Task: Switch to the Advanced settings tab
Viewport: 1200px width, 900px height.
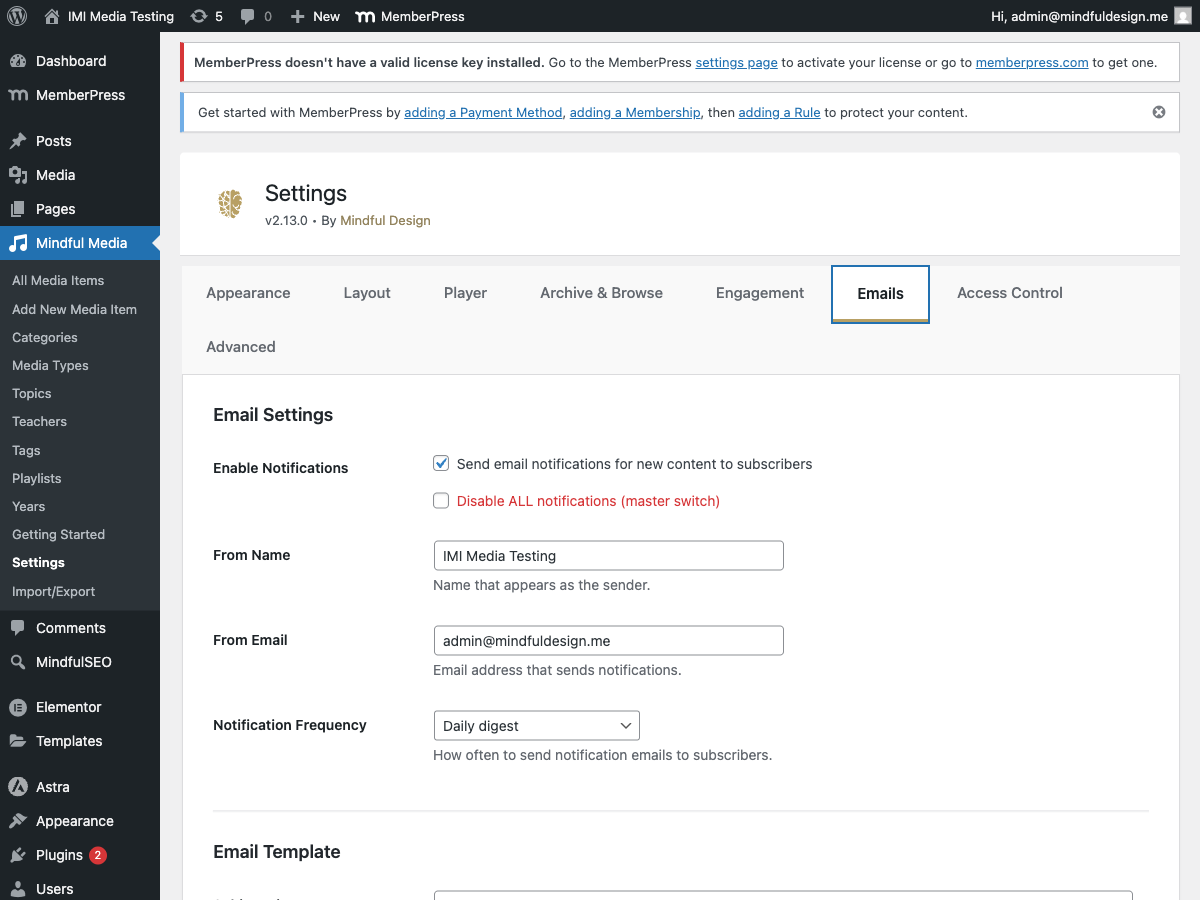Action: pos(240,347)
